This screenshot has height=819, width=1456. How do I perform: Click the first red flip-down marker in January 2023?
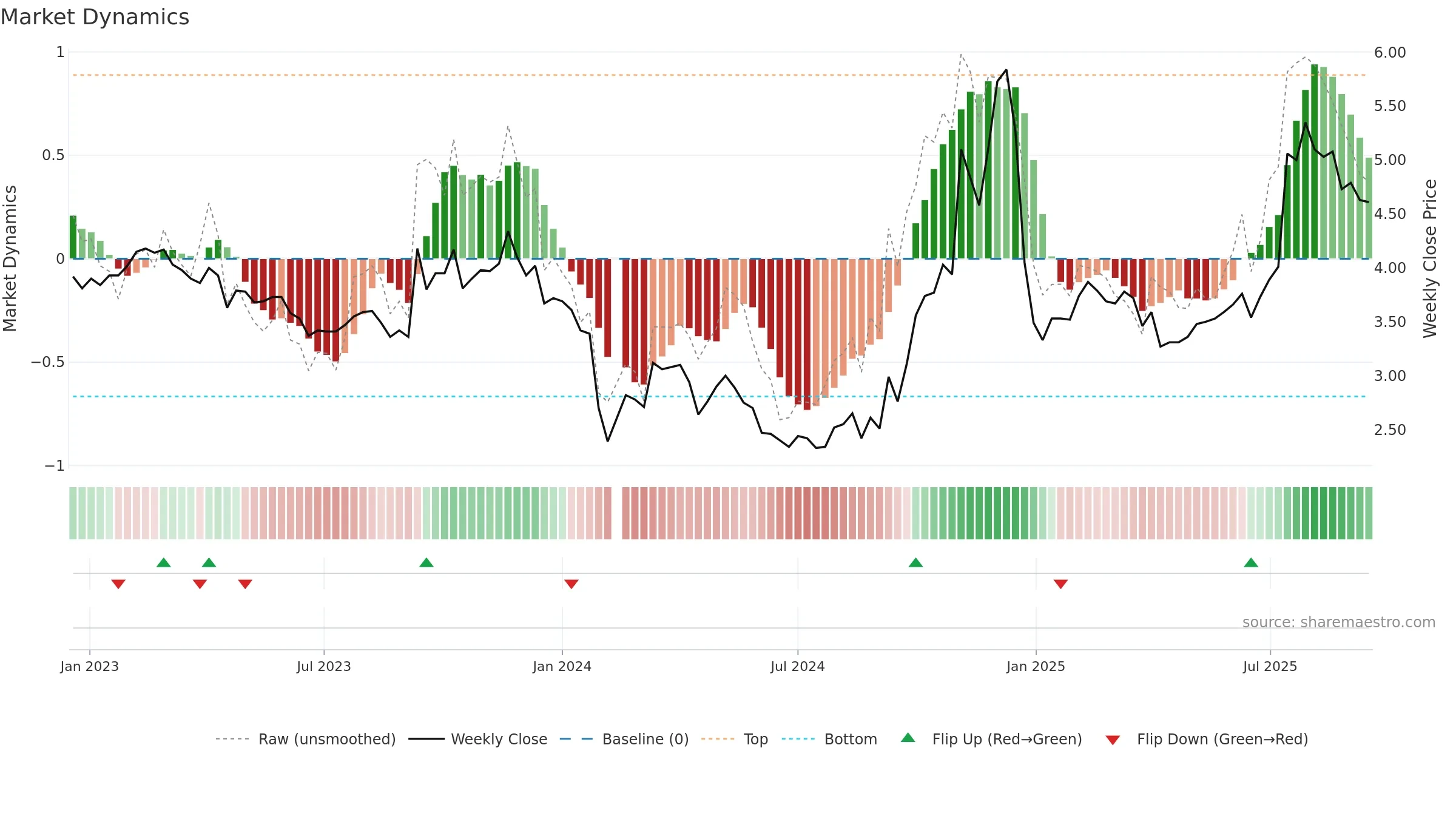(x=118, y=584)
